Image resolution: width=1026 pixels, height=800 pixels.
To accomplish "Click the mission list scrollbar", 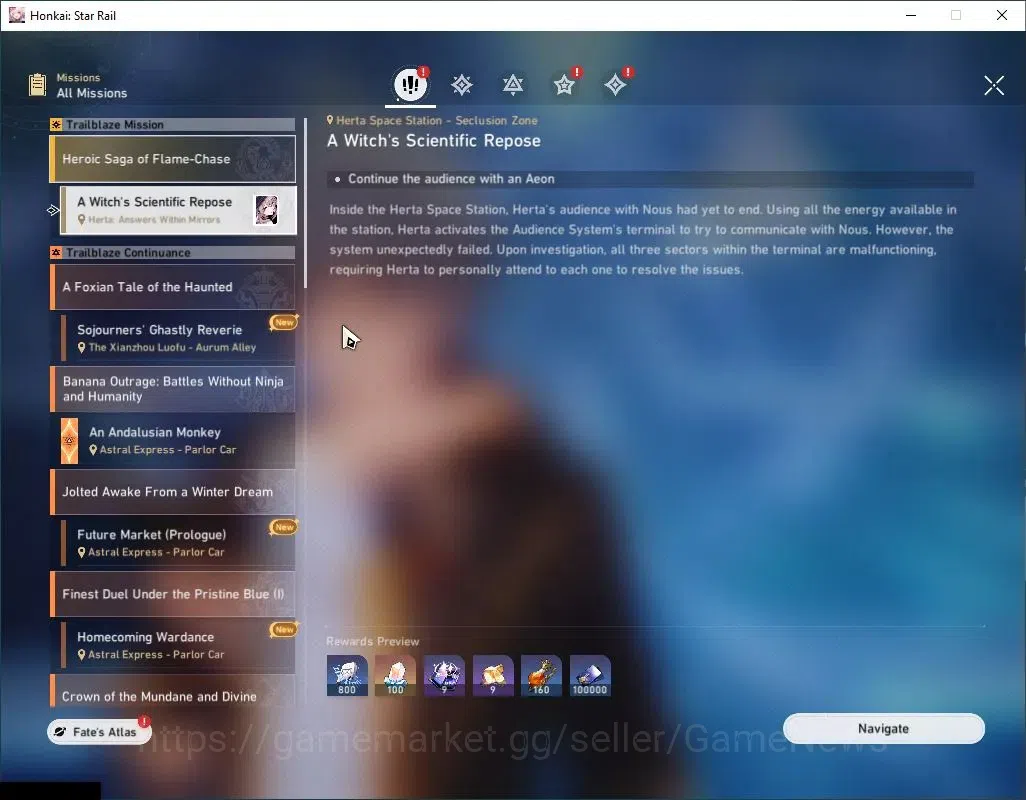I will coord(305,204).
